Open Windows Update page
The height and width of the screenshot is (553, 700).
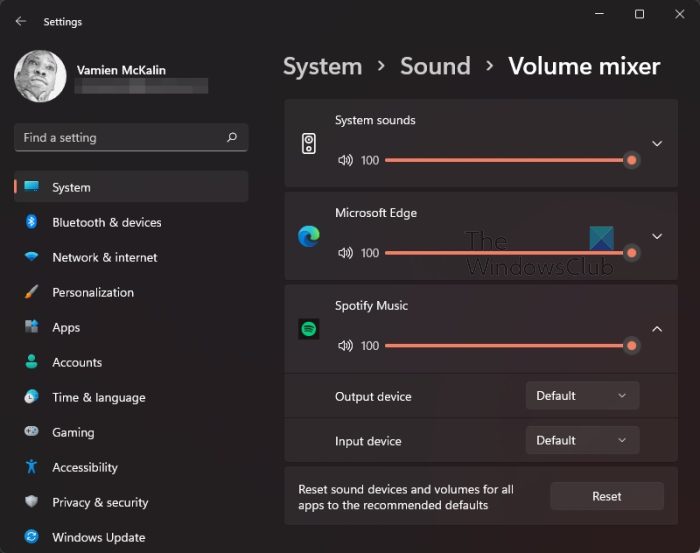pos(98,537)
